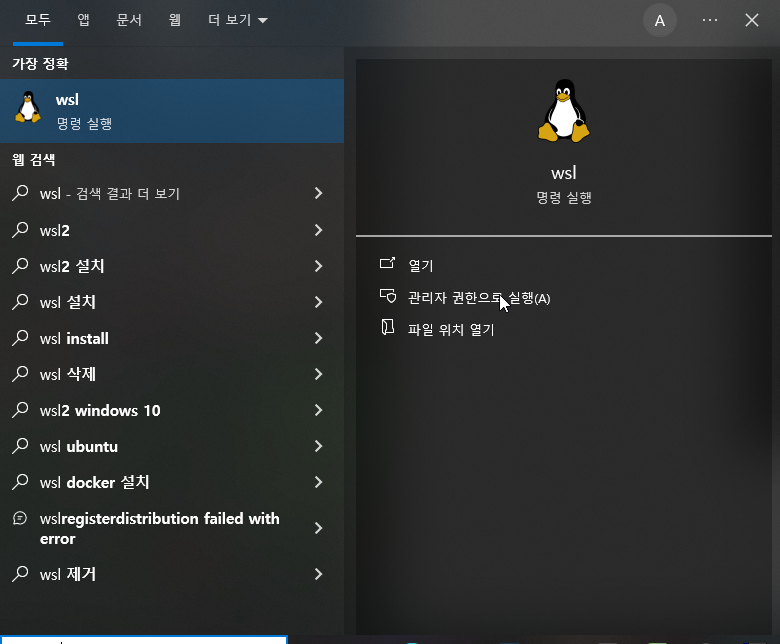
Task: Expand arrow next to wsl2
Action: click(x=318, y=230)
